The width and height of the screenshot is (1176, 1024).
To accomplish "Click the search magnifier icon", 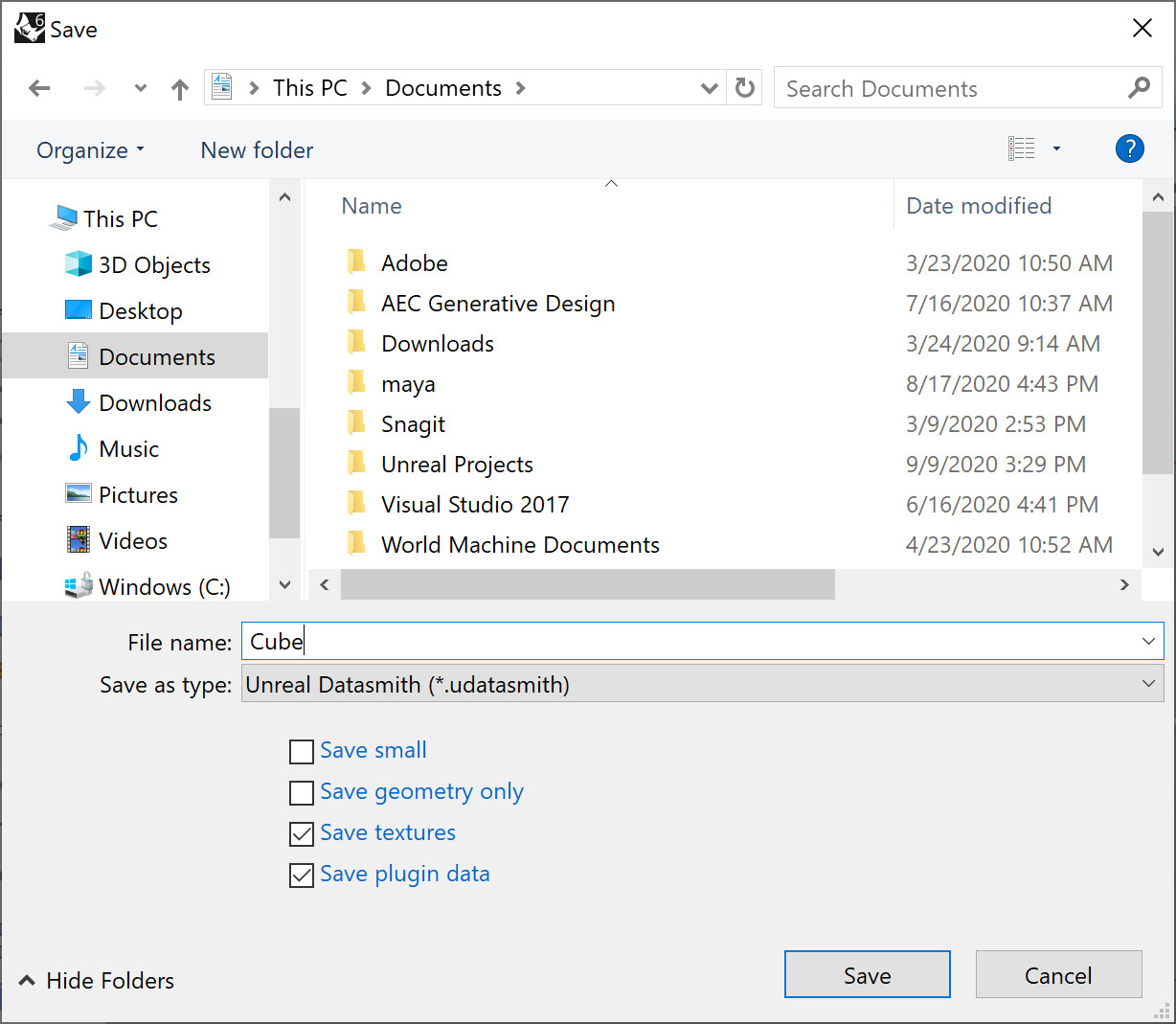I will click(x=1139, y=88).
